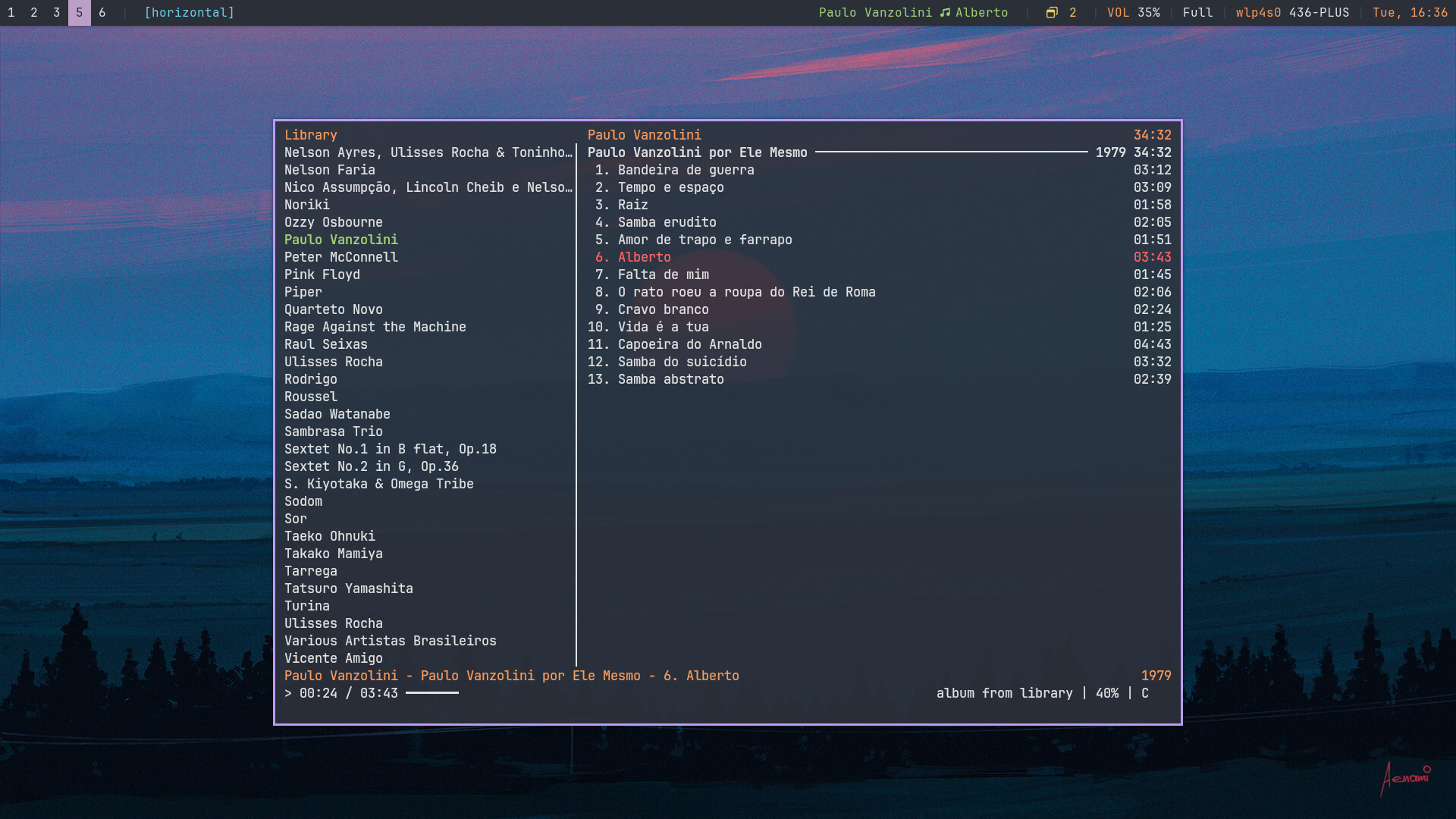The width and height of the screenshot is (1456, 819).
Task: Click the 00:24 / 03:43 elapsed time
Action: [349, 693]
